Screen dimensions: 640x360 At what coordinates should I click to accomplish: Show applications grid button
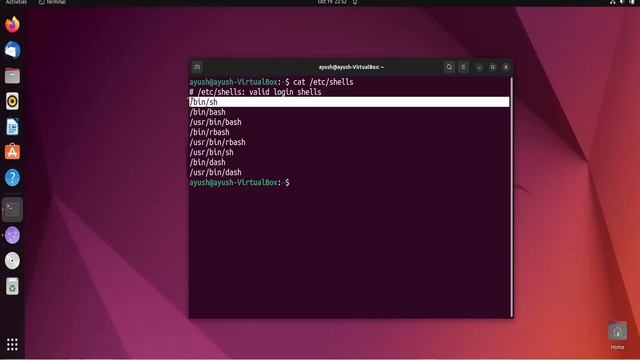12,344
